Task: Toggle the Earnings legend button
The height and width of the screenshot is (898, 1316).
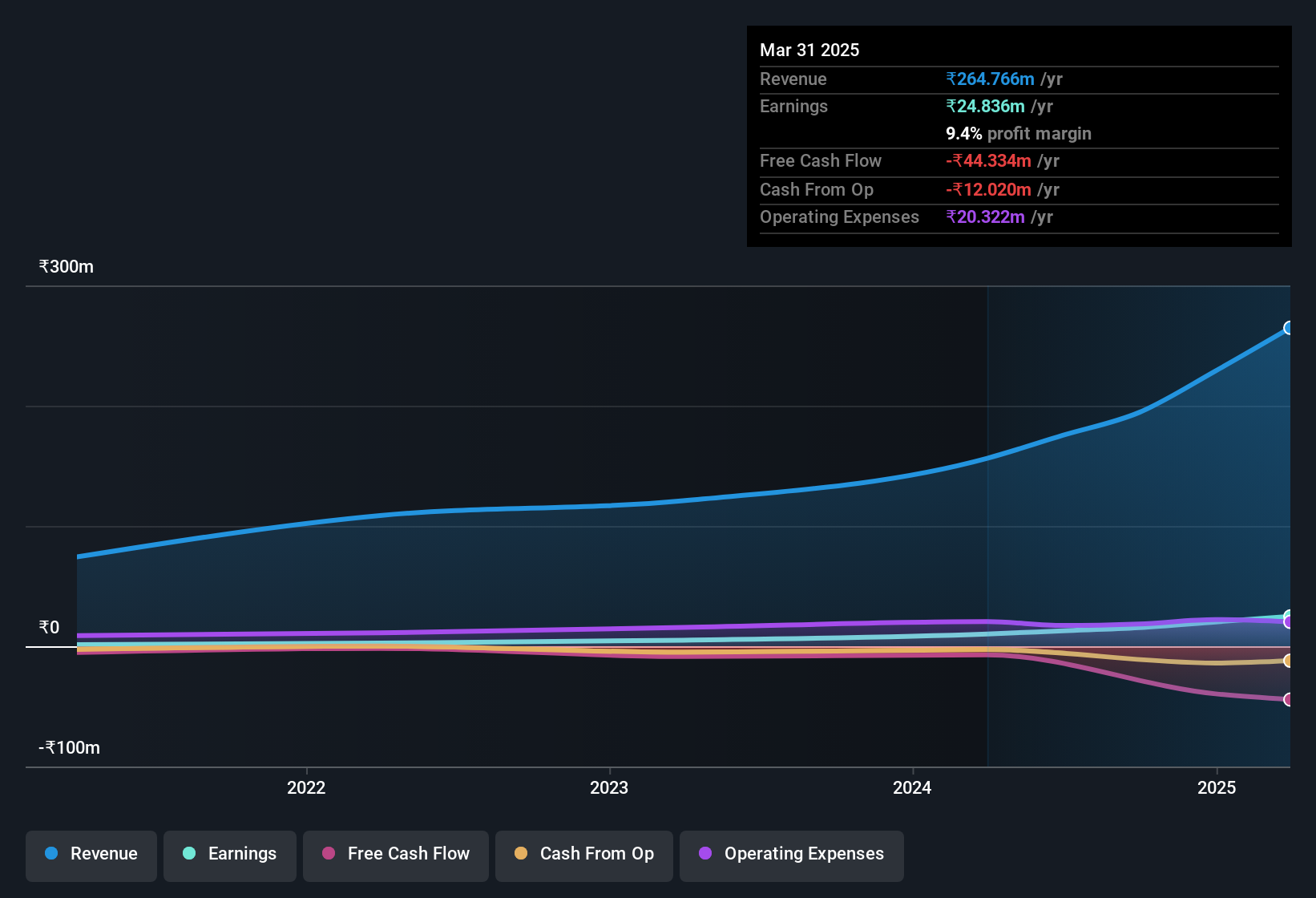Action: 230,856
